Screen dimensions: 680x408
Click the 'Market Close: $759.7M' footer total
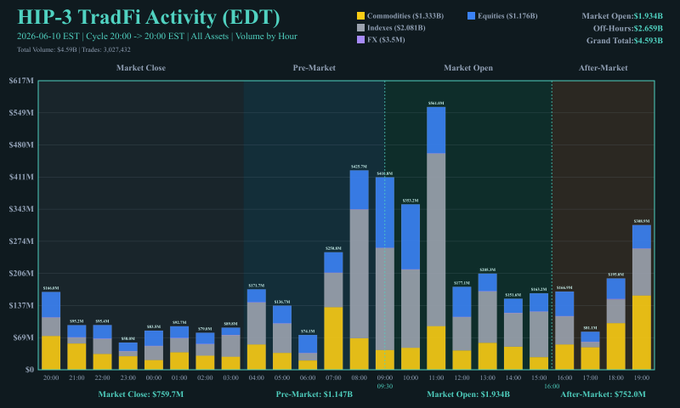coord(141,395)
